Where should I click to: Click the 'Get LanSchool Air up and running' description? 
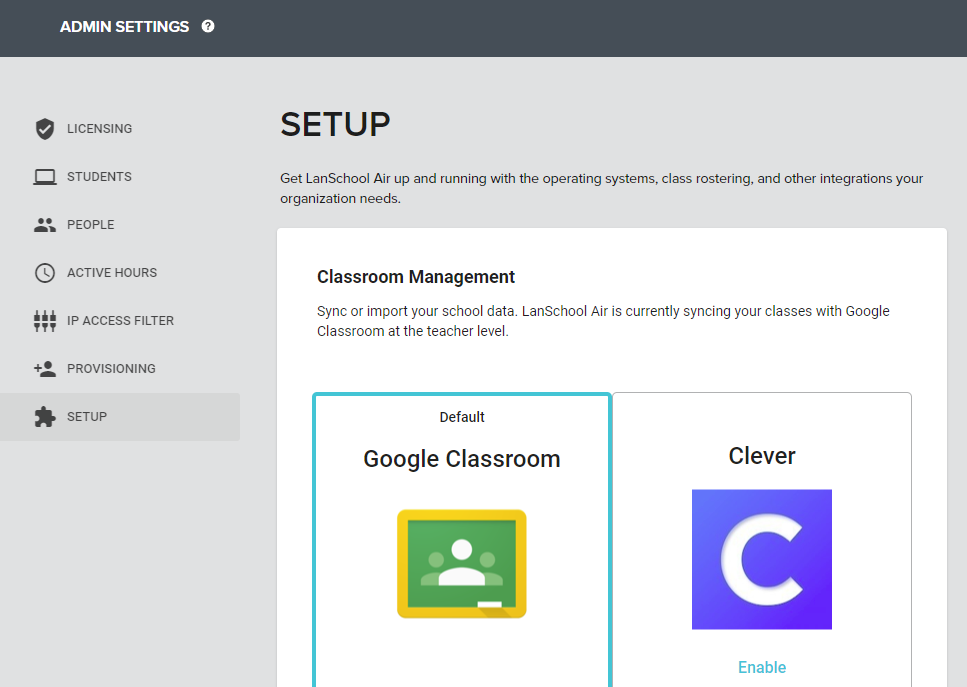pyautogui.click(x=601, y=188)
